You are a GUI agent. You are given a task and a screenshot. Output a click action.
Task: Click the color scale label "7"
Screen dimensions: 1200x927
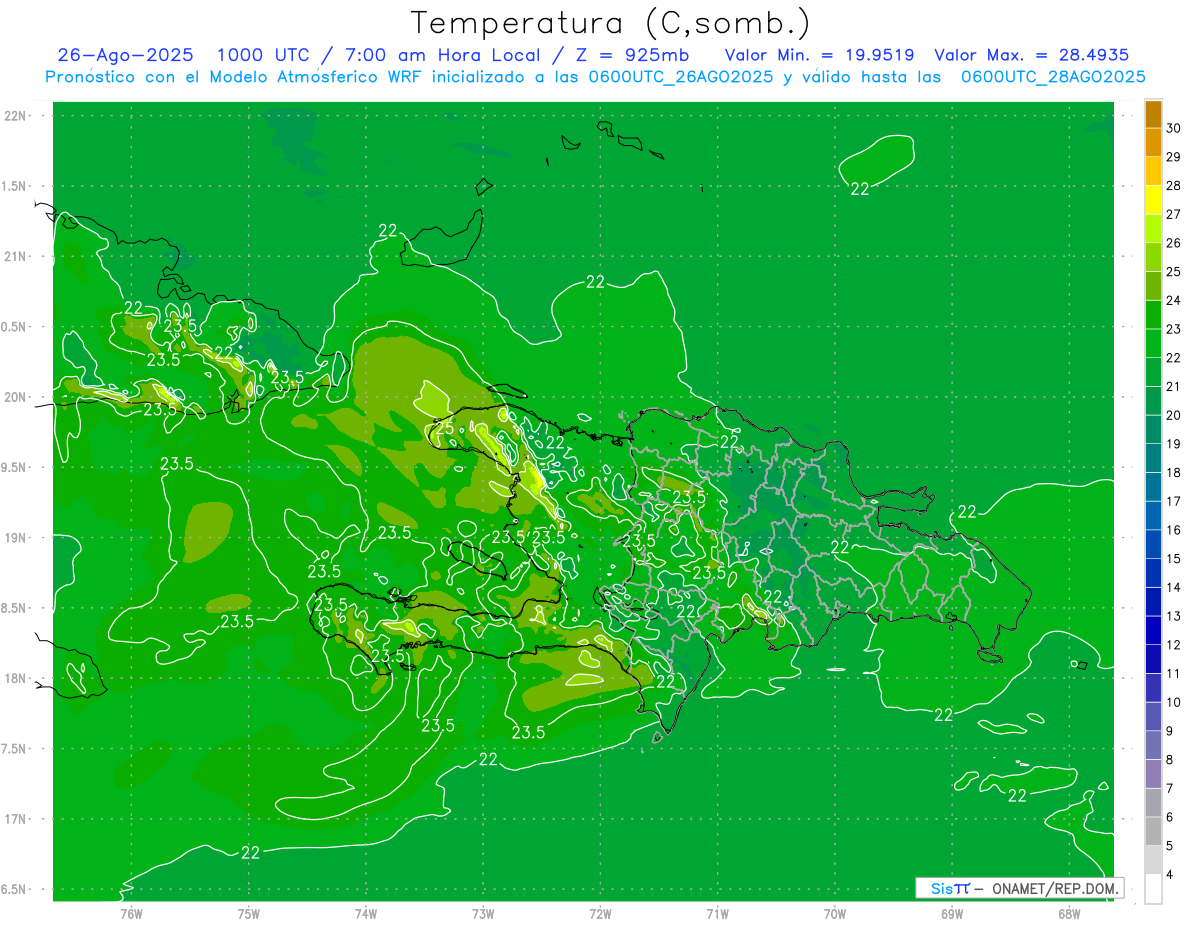(1171, 788)
